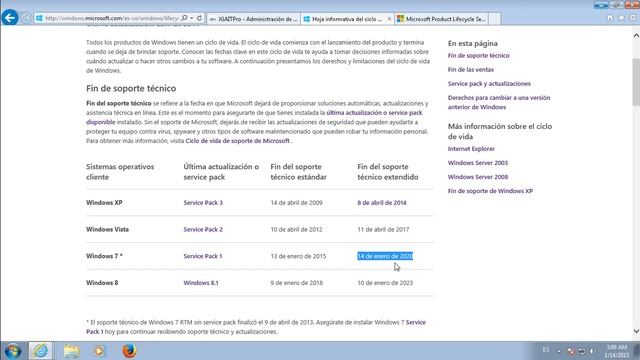The width and height of the screenshot is (640, 360).
Task: Open Windows Explorer folder taskbar icon
Action: tap(71, 351)
